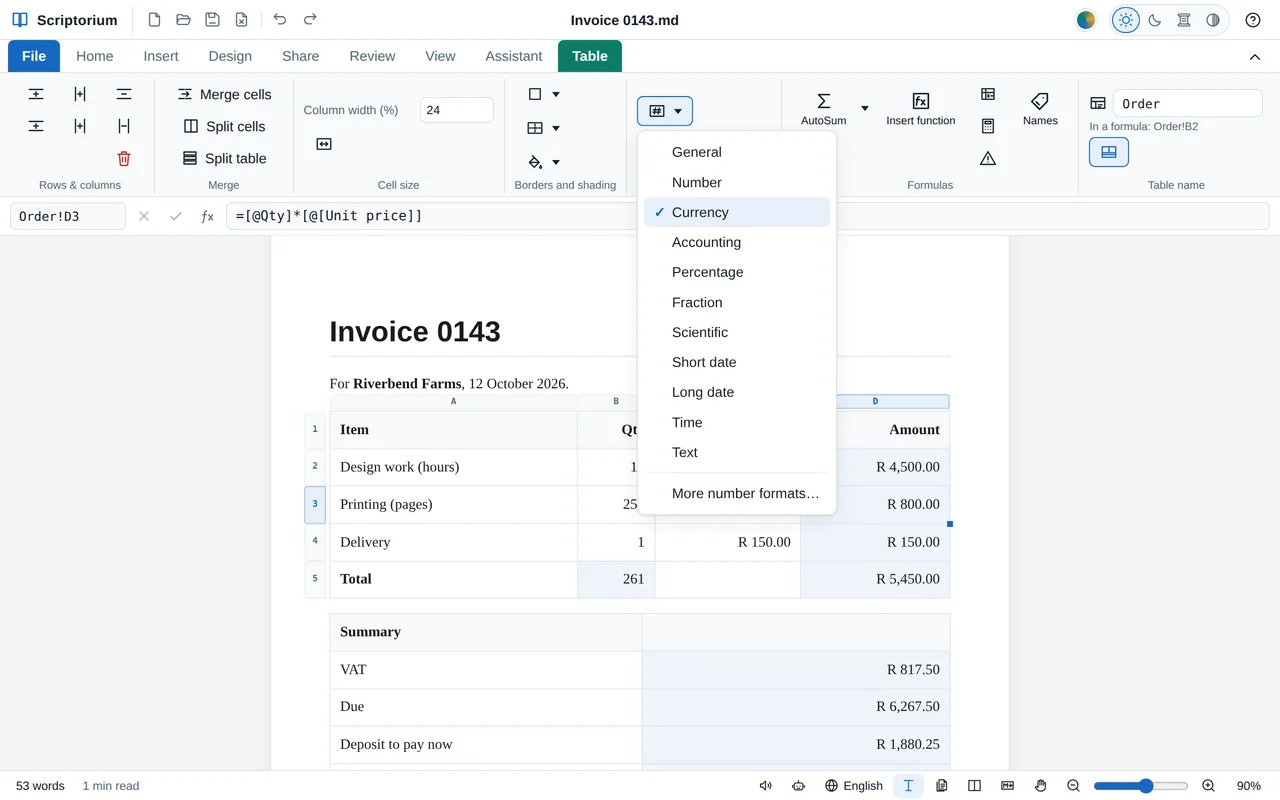This screenshot has height=800, width=1280.
Task: Select Short date format
Action: point(737,362)
